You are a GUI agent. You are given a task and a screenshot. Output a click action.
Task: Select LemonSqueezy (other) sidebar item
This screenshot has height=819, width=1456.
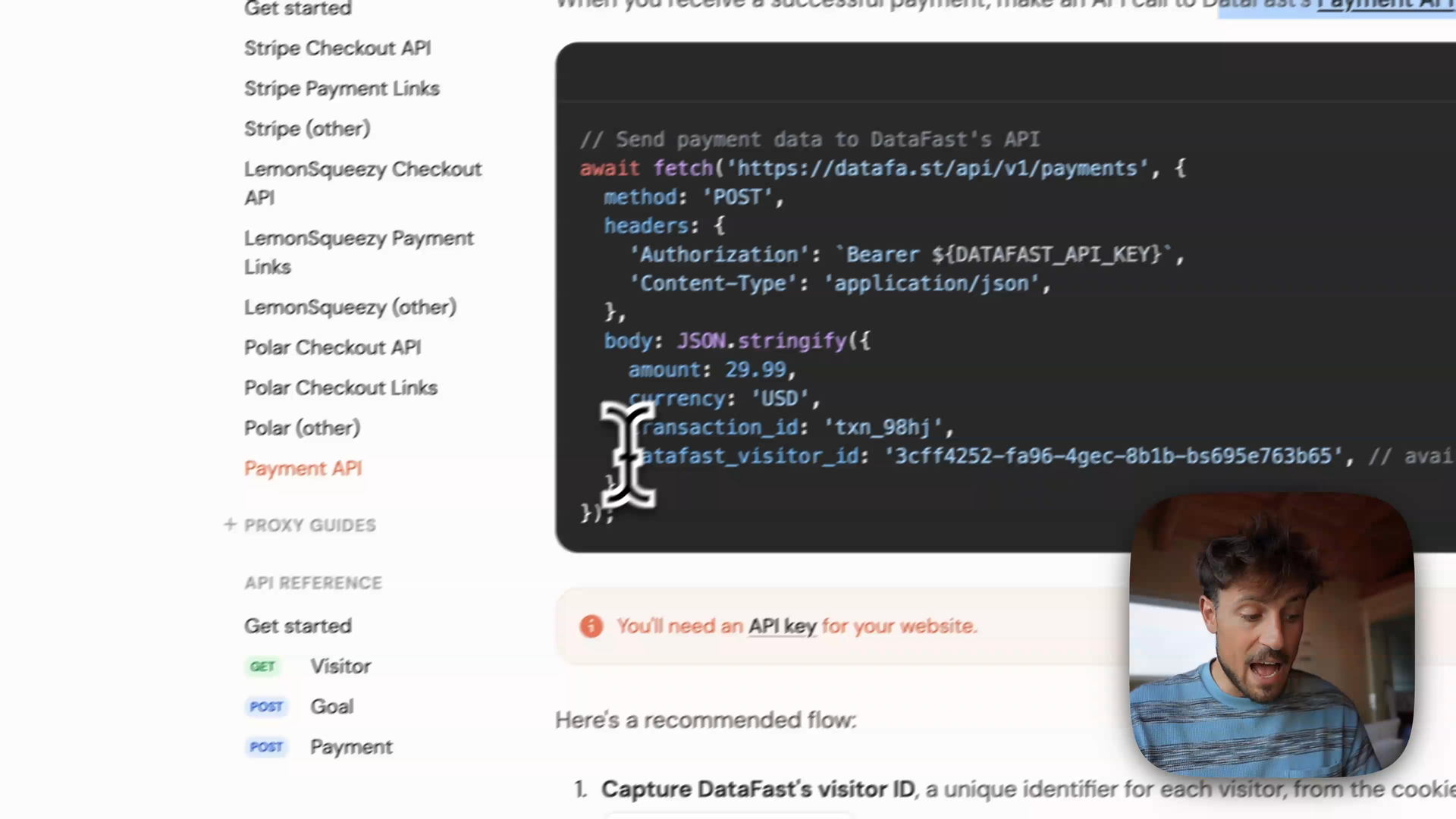350,307
